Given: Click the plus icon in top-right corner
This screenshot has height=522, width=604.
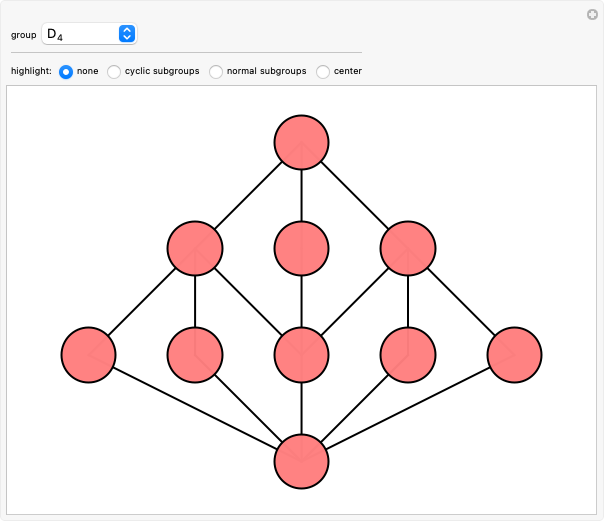Looking at the screenshot, I should tap(592, 14).
